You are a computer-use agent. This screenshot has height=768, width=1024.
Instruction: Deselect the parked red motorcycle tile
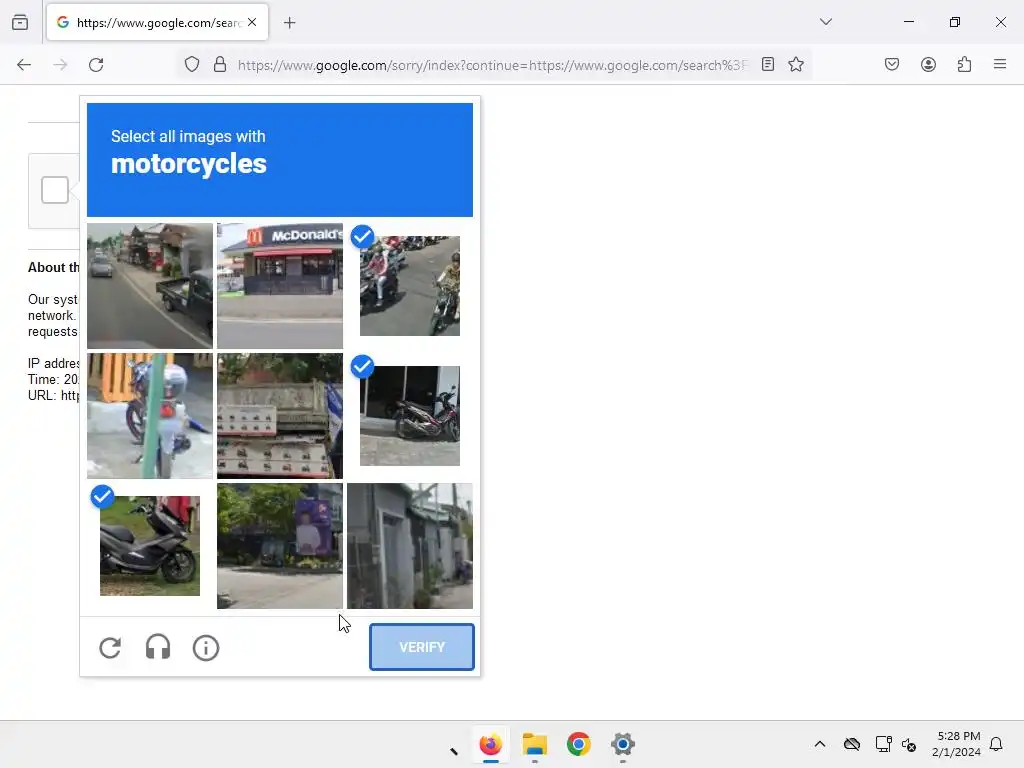(409, 415)
